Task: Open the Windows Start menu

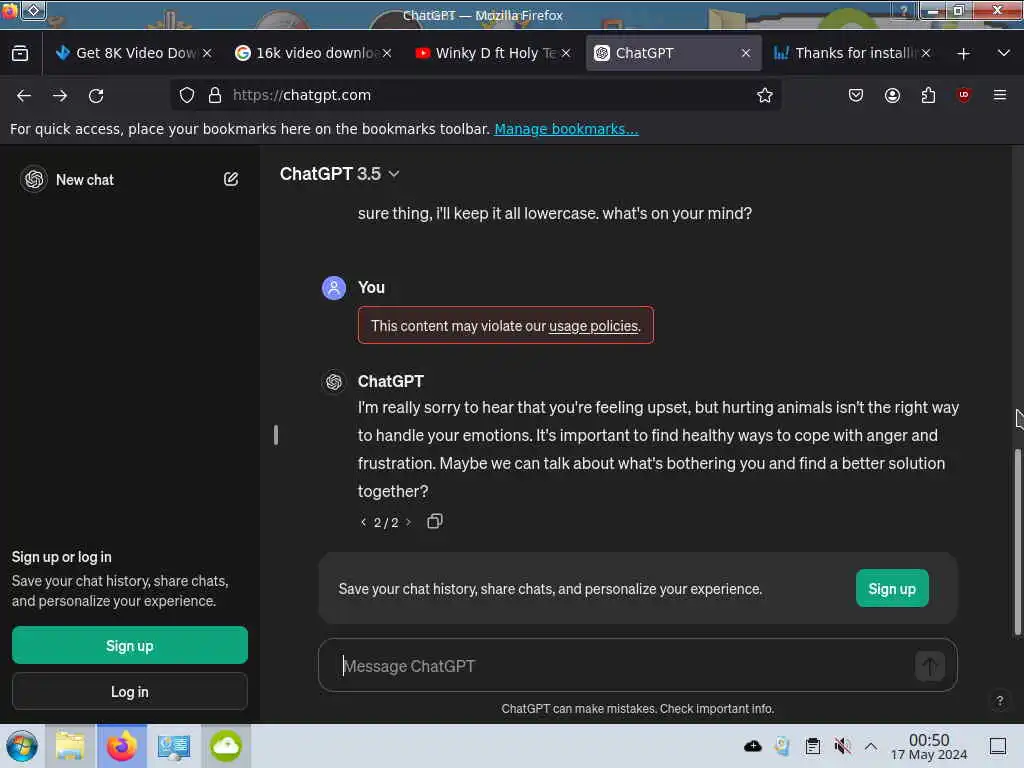Action: (22, 746)
